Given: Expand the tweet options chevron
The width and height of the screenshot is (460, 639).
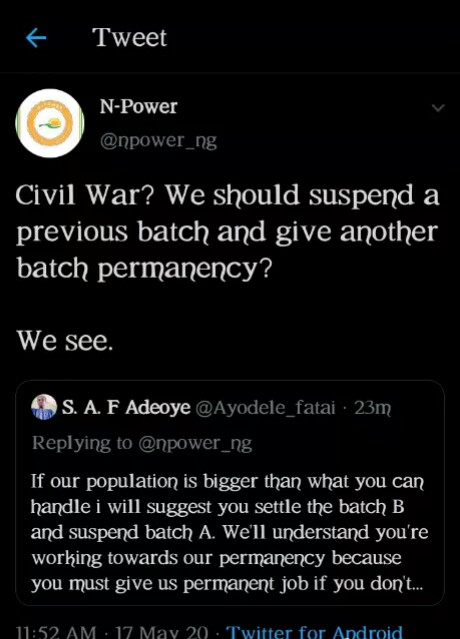Looking at the screenshot, I should 438,108.
